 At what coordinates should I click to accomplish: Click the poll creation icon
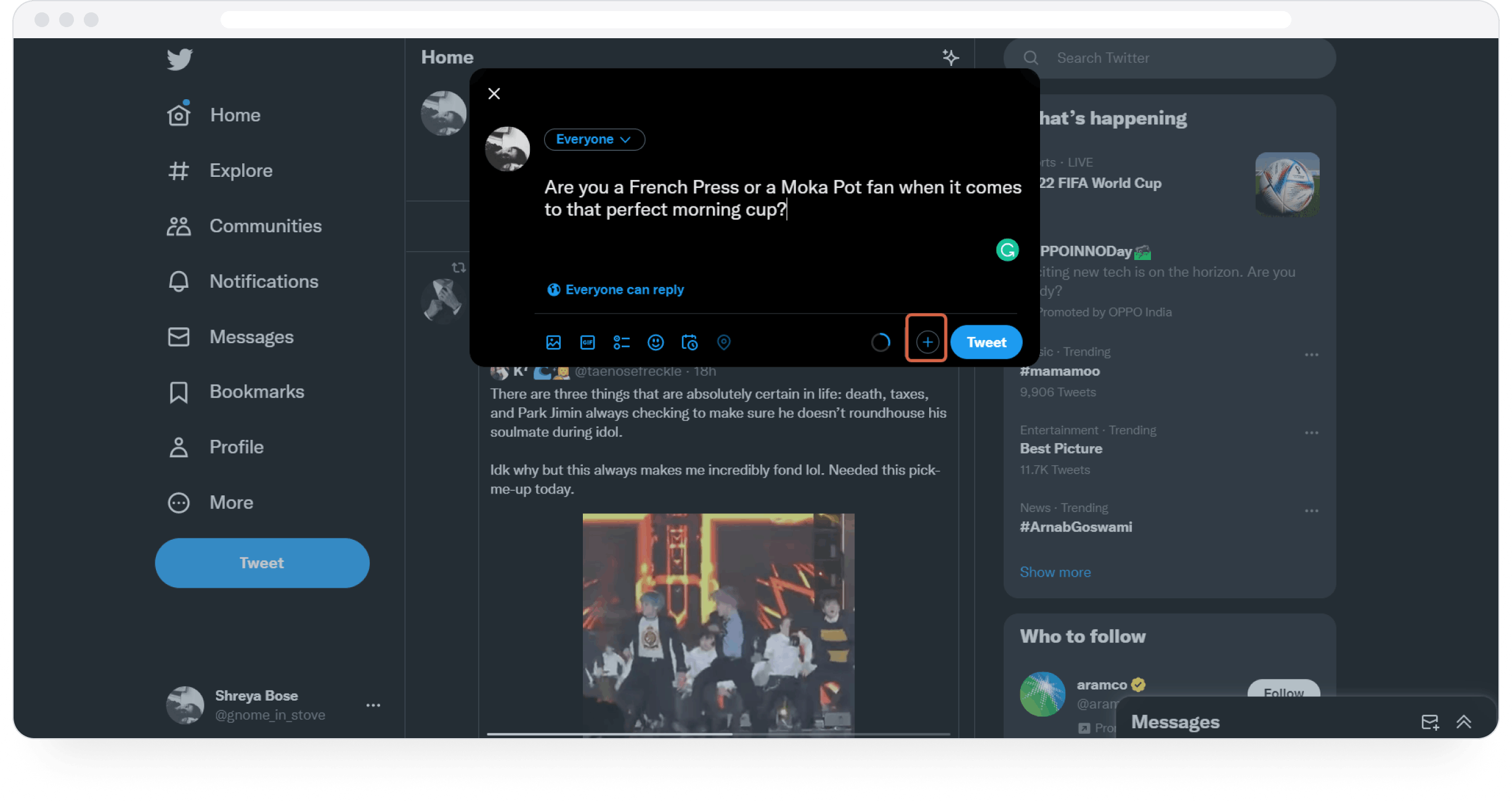[x=622, y=342]
